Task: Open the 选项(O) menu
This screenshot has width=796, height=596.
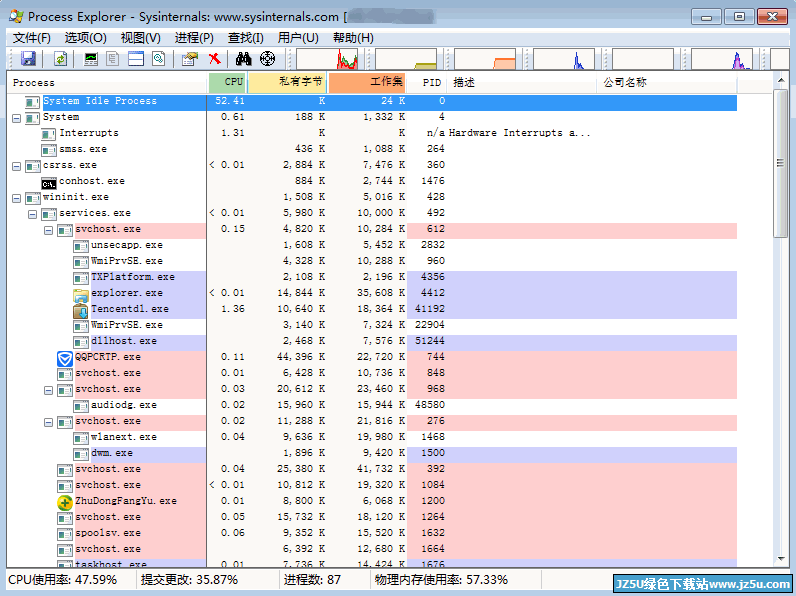Action: coord(85,38)
